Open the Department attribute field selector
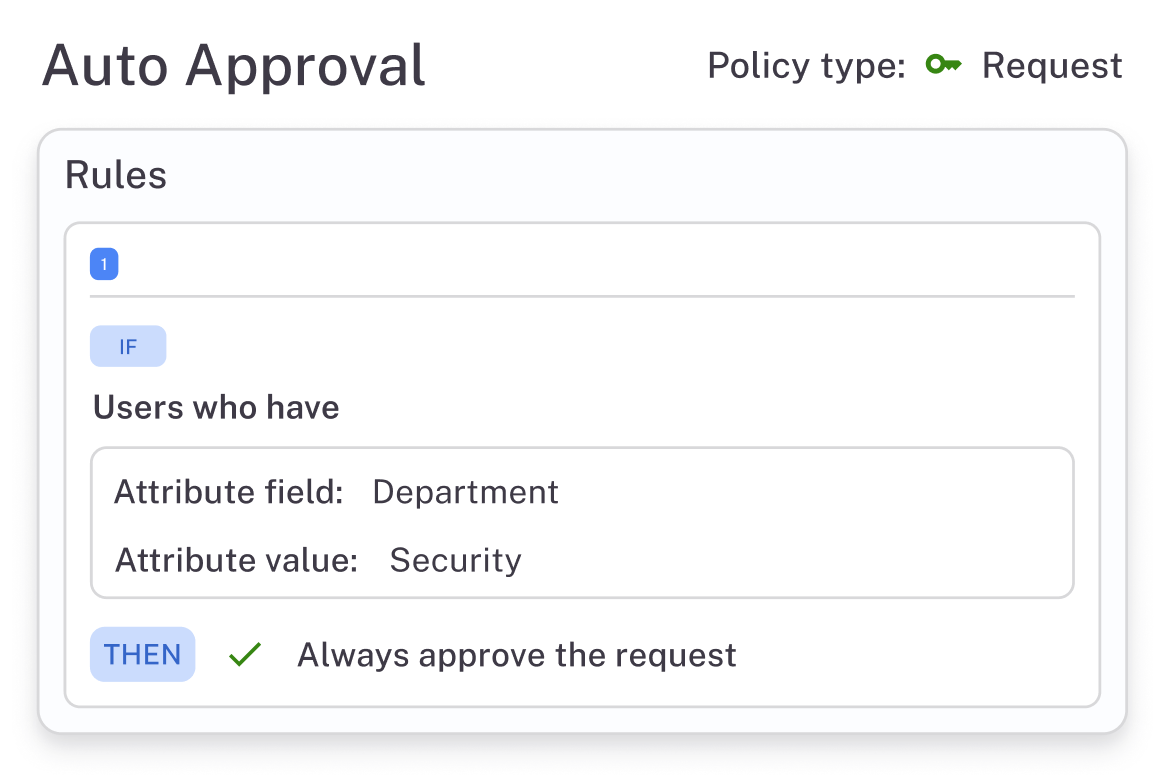 tap(466, 492)
